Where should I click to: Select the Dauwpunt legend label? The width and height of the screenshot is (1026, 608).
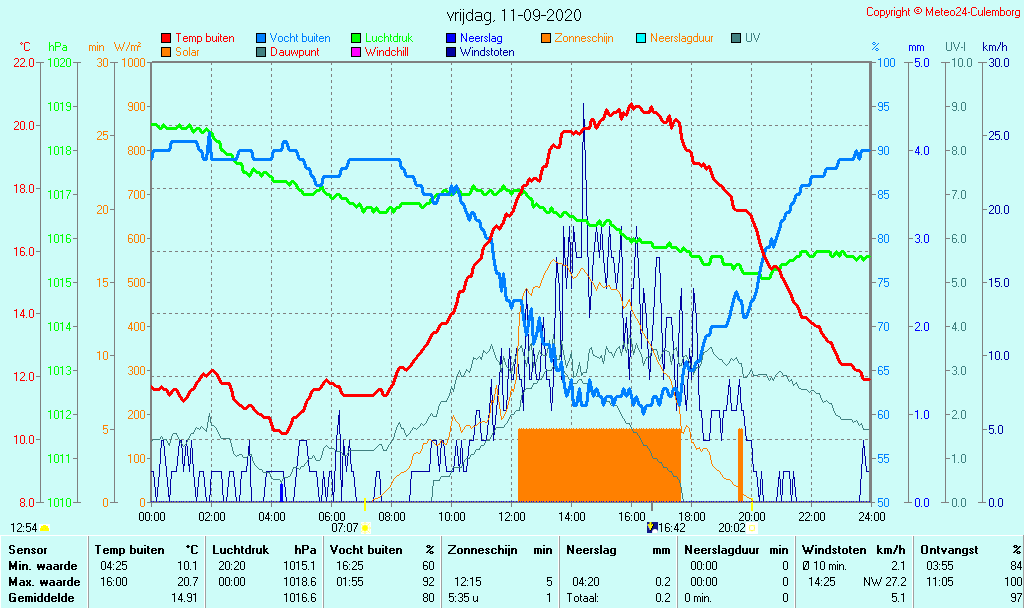(x=294, y=52)
